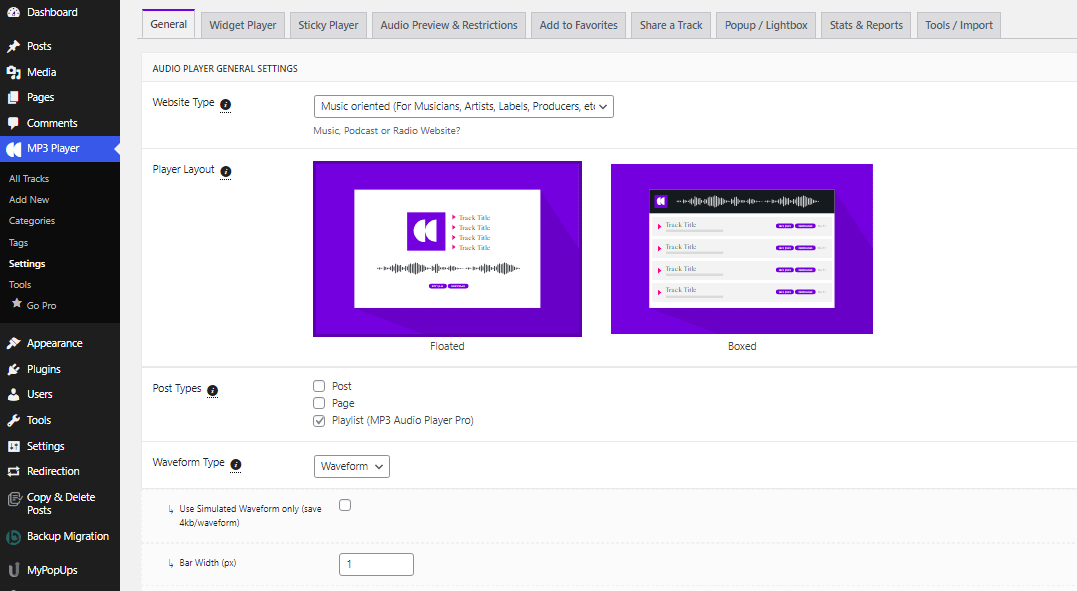
Task: Toggle Use Simulated Waveform only checkbox
Action: tap(345, 505)
